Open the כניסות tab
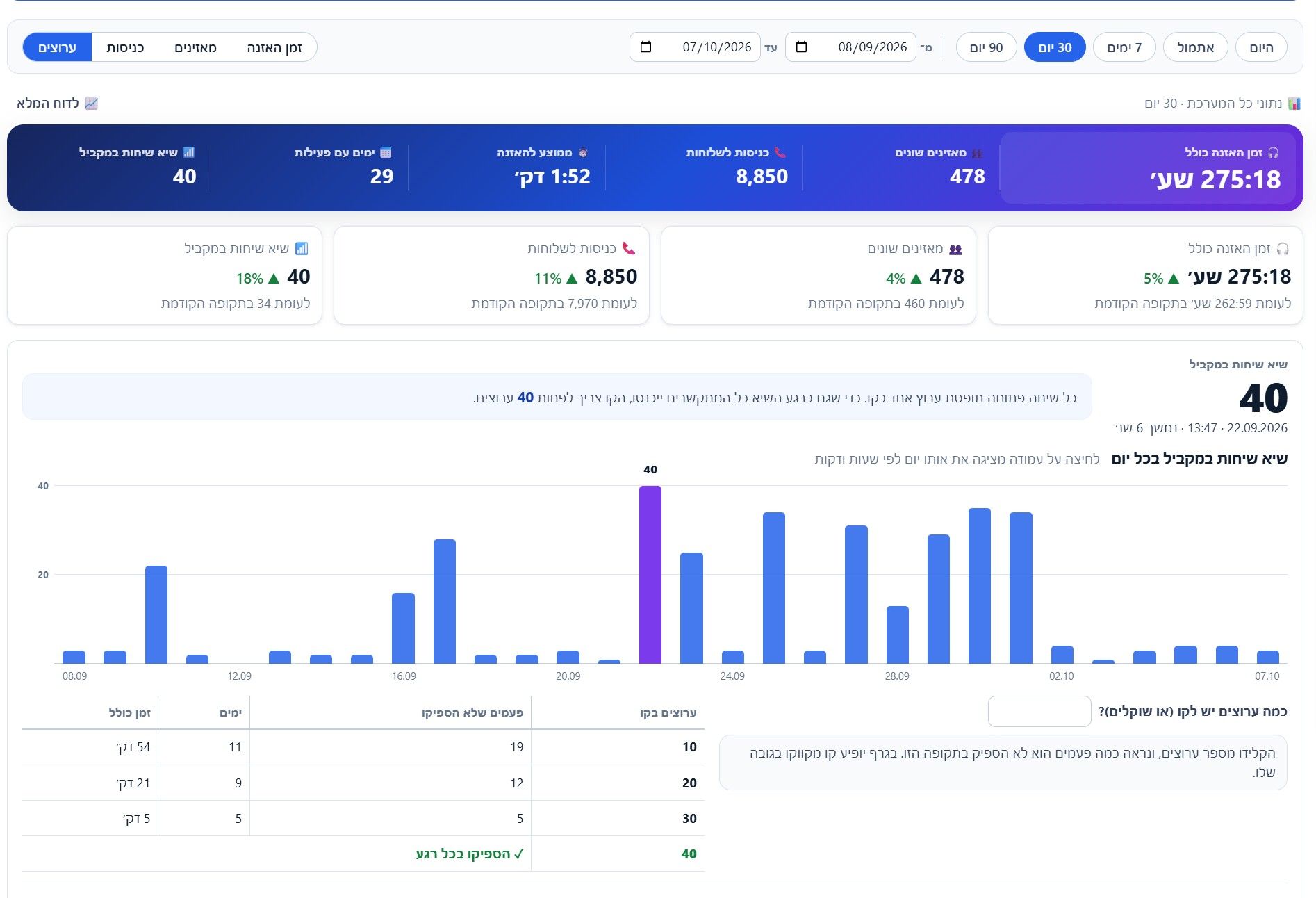 [125, 47]
